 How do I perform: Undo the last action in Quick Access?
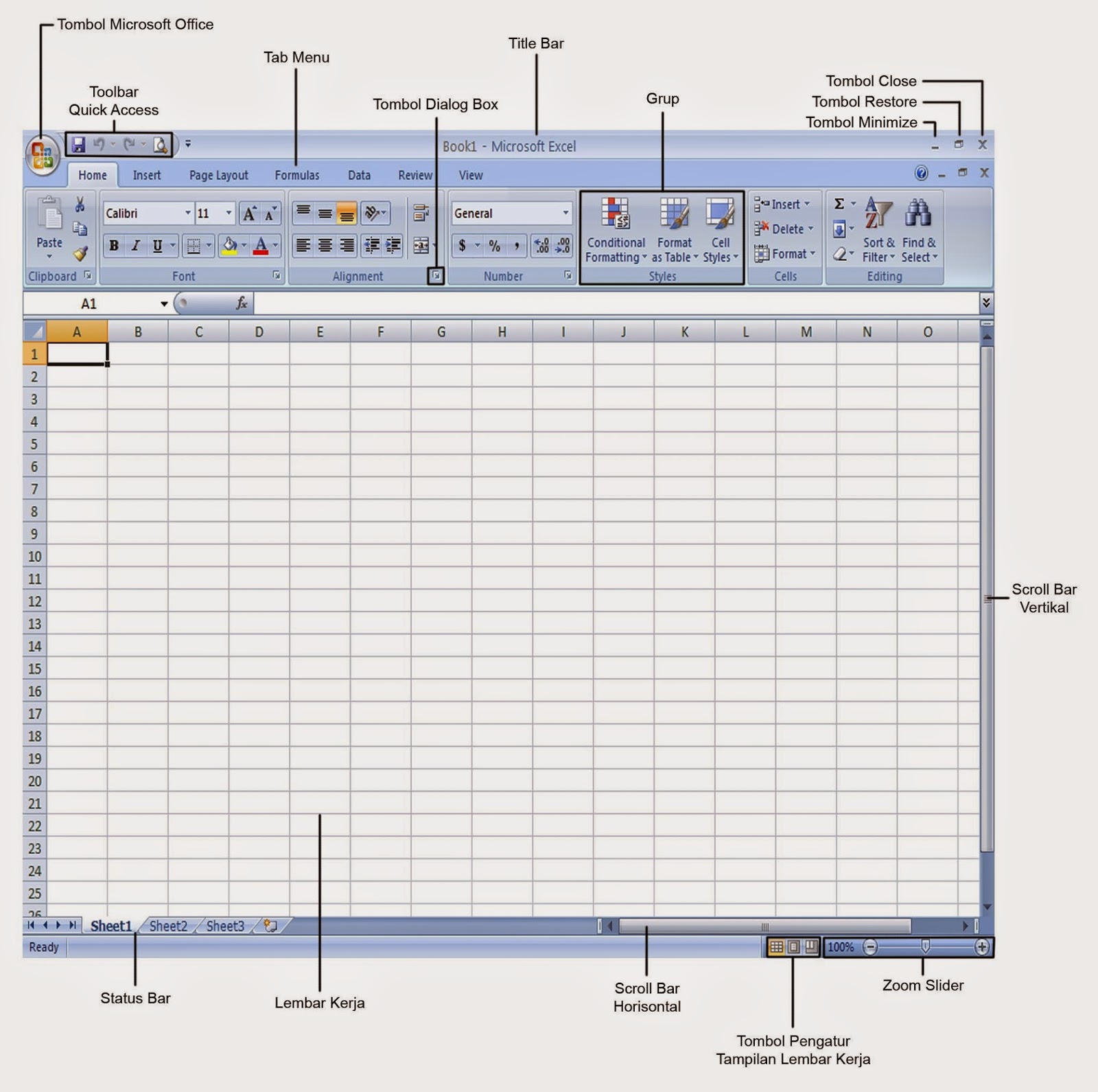99,145
